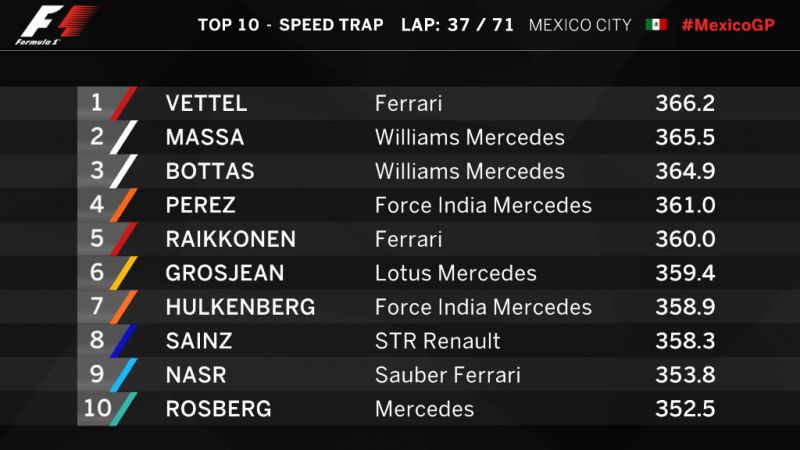Select the TOP 10 - SPEED TRAP title
Viewport: 800px width, 450px height.
coord(290,25)
